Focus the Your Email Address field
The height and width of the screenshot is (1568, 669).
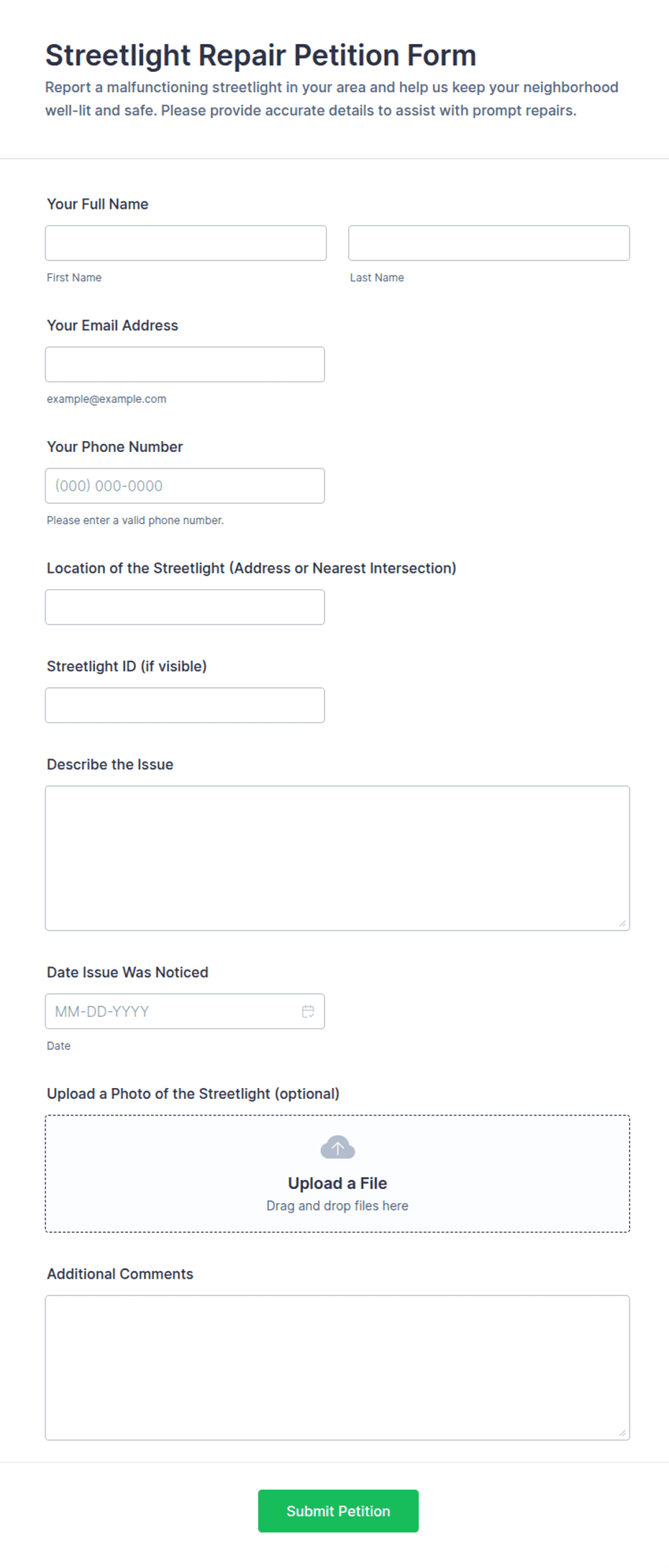point(185,364)
